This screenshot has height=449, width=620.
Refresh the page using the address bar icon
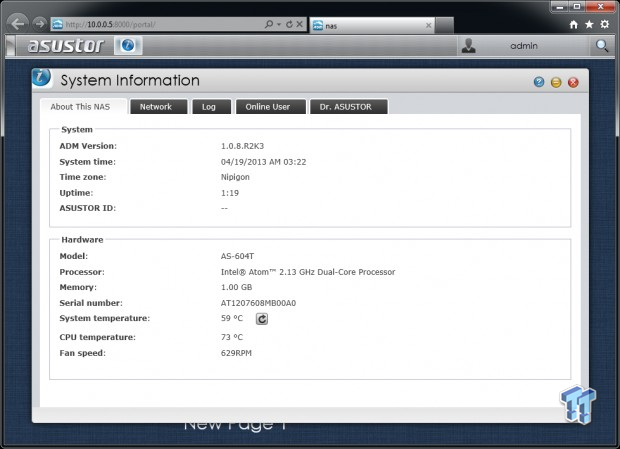tap(289, 24)
